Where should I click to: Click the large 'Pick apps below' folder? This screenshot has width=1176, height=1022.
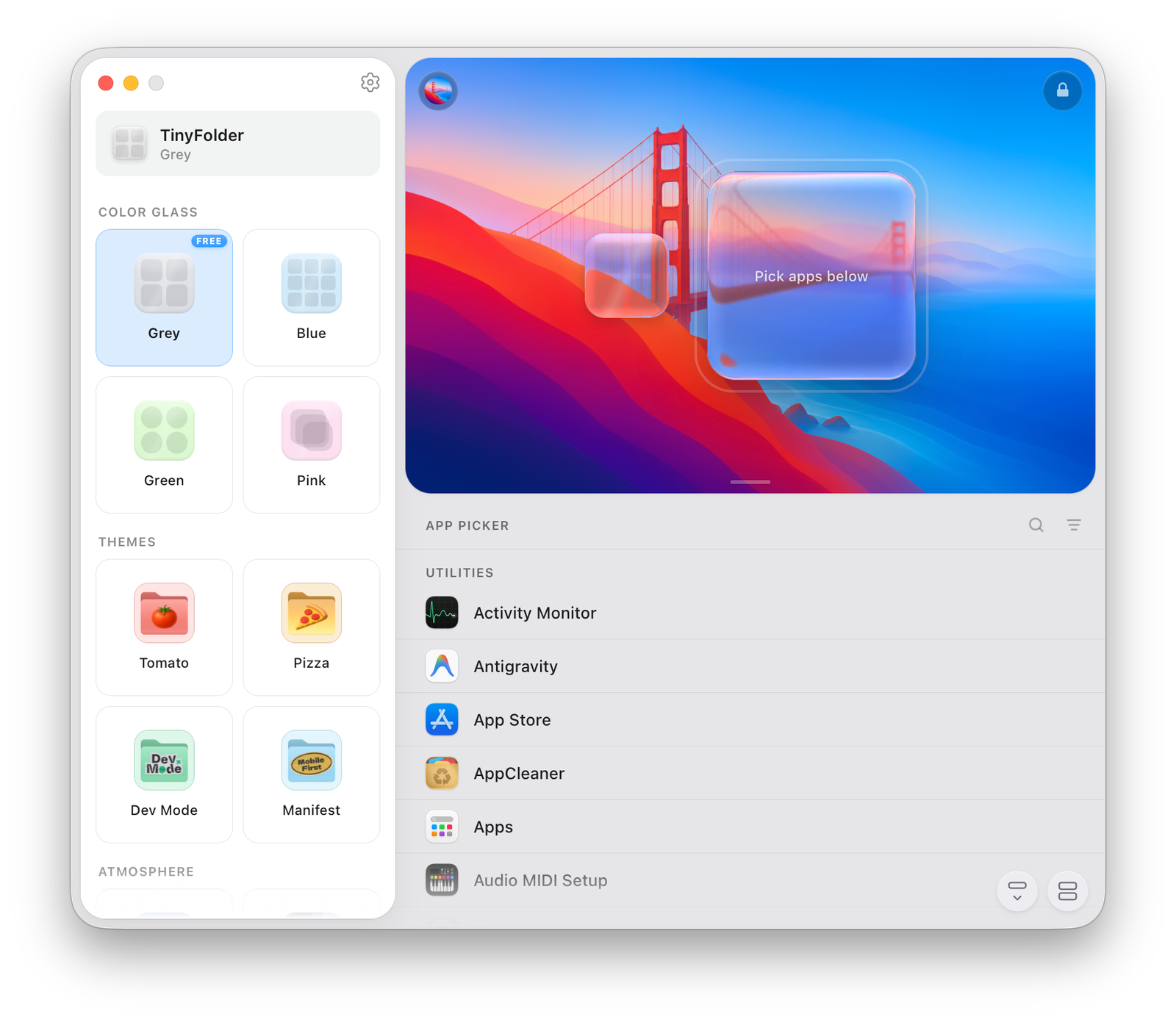(x=811, y=276)
